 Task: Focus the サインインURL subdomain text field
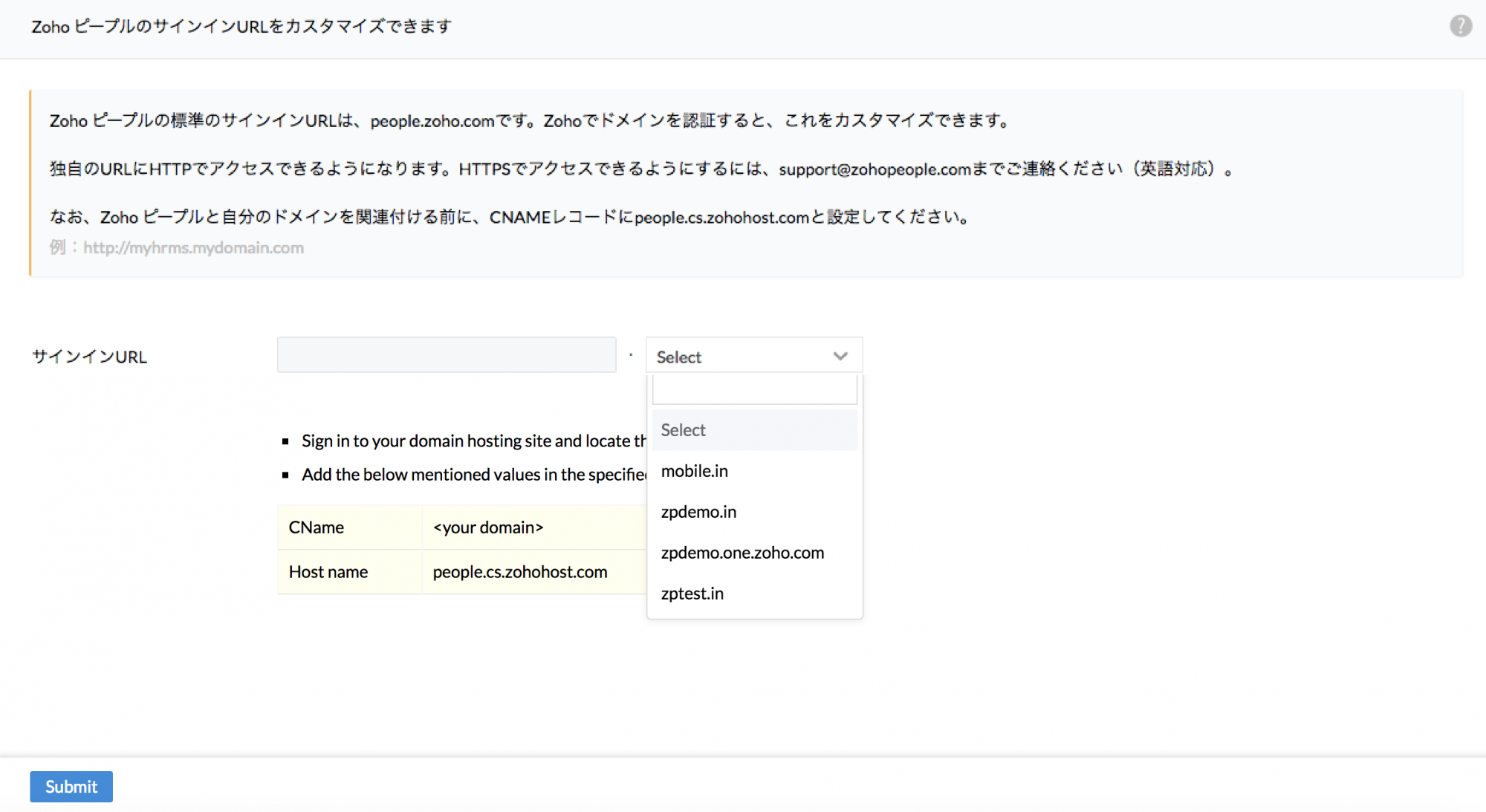[x=447, y=355]
